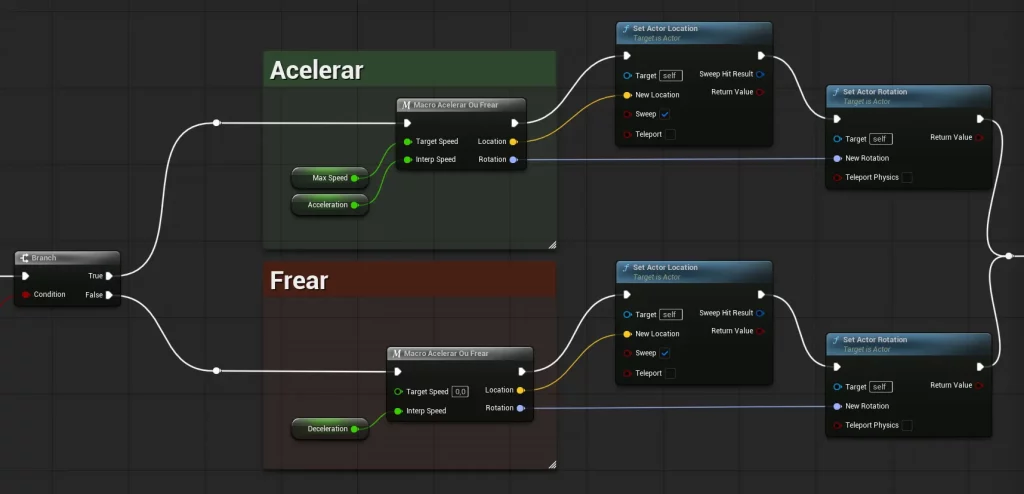
Task: Enable Teleport on Frear's Set Actor Location
Action: (670, 373)
